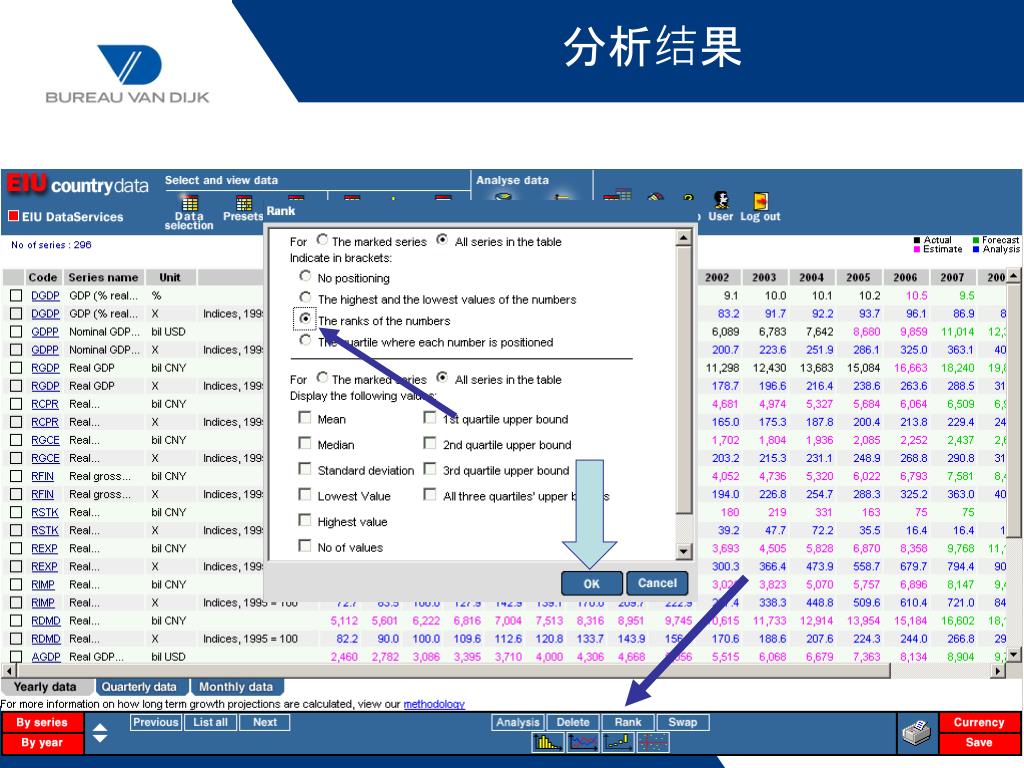1024x768 pixels.
Task: Click the List all button
Action: click(x=210, y=722)
